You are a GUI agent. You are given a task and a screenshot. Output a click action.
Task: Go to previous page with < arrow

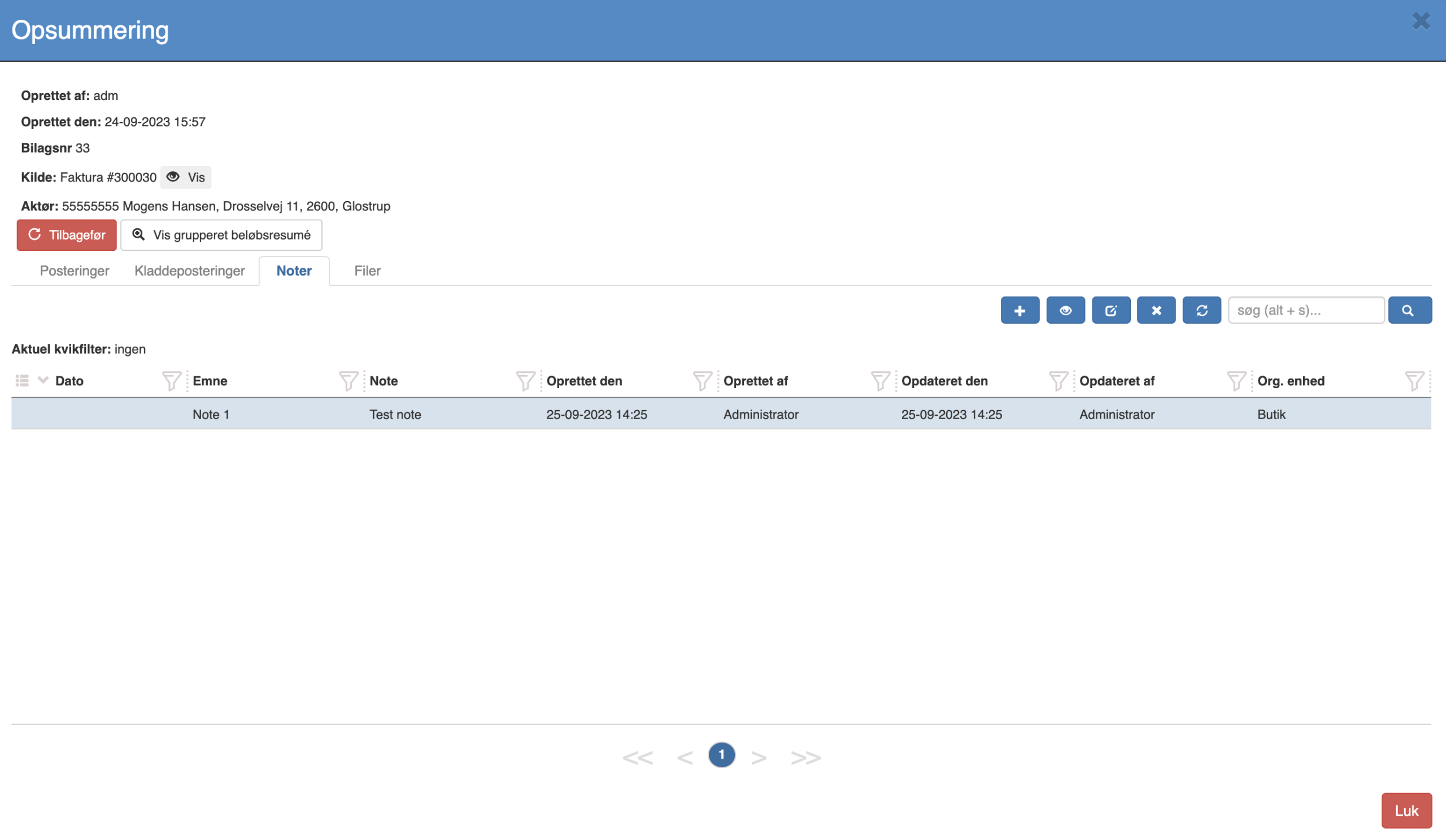point(685,758)
